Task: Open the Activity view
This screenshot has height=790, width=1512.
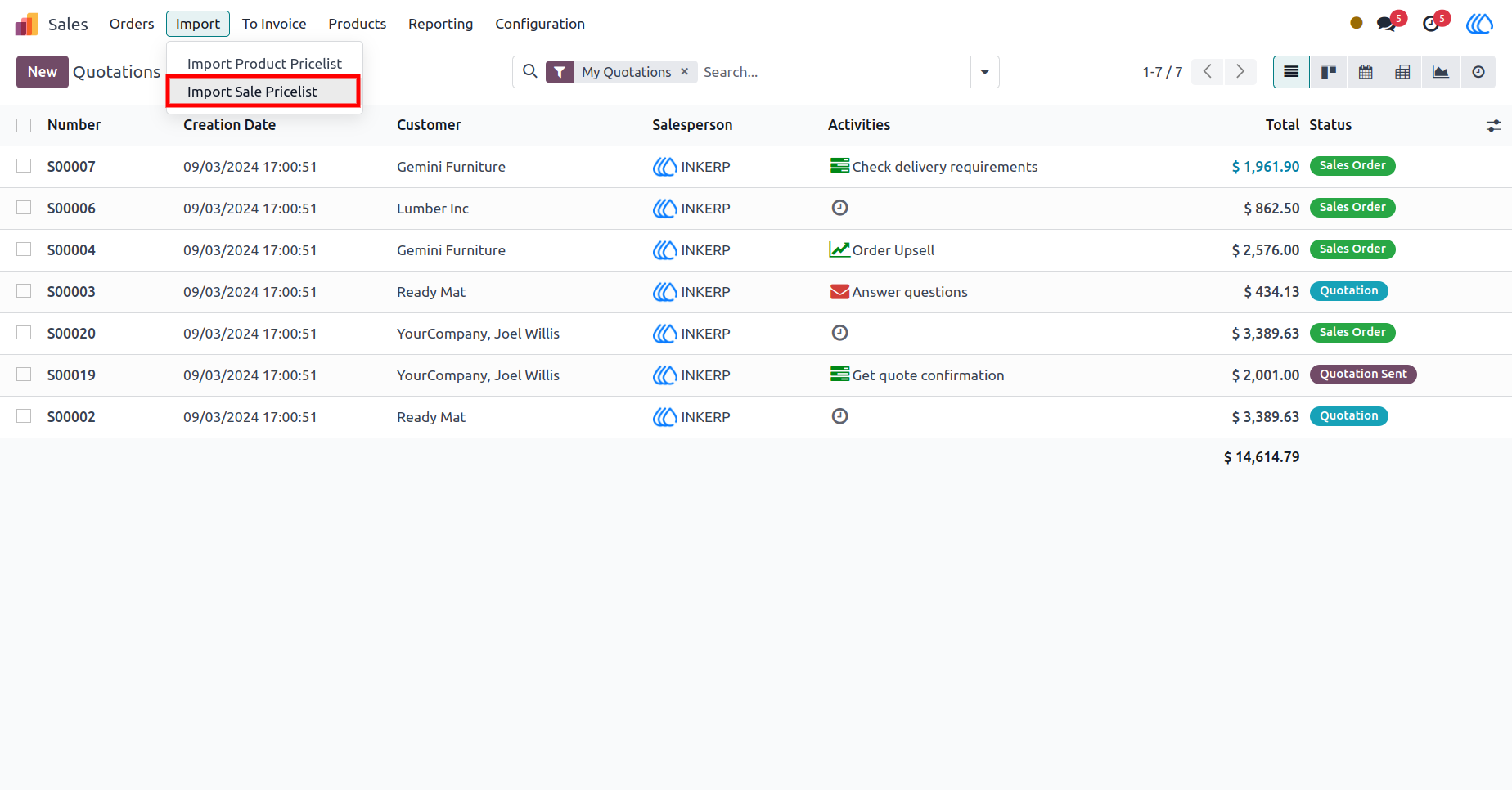Action: [x=1478, y=72]
